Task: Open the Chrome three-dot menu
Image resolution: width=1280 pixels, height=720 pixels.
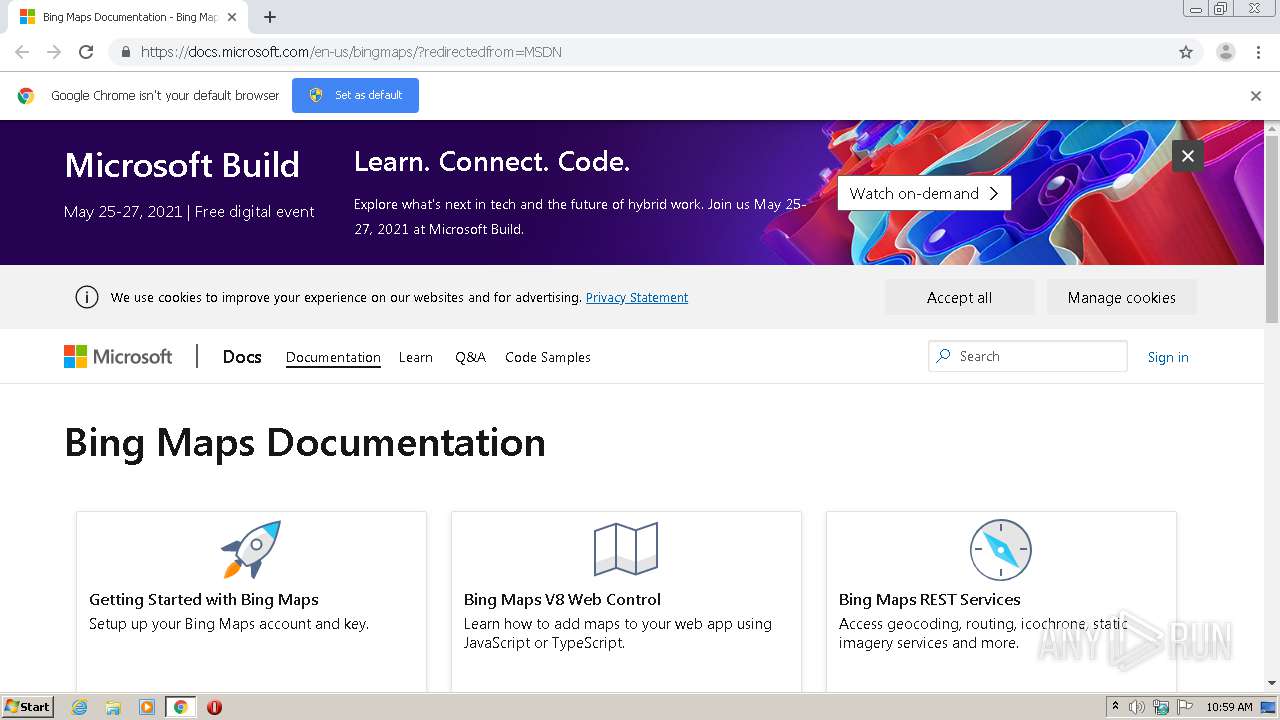Action: [1258, 52]
